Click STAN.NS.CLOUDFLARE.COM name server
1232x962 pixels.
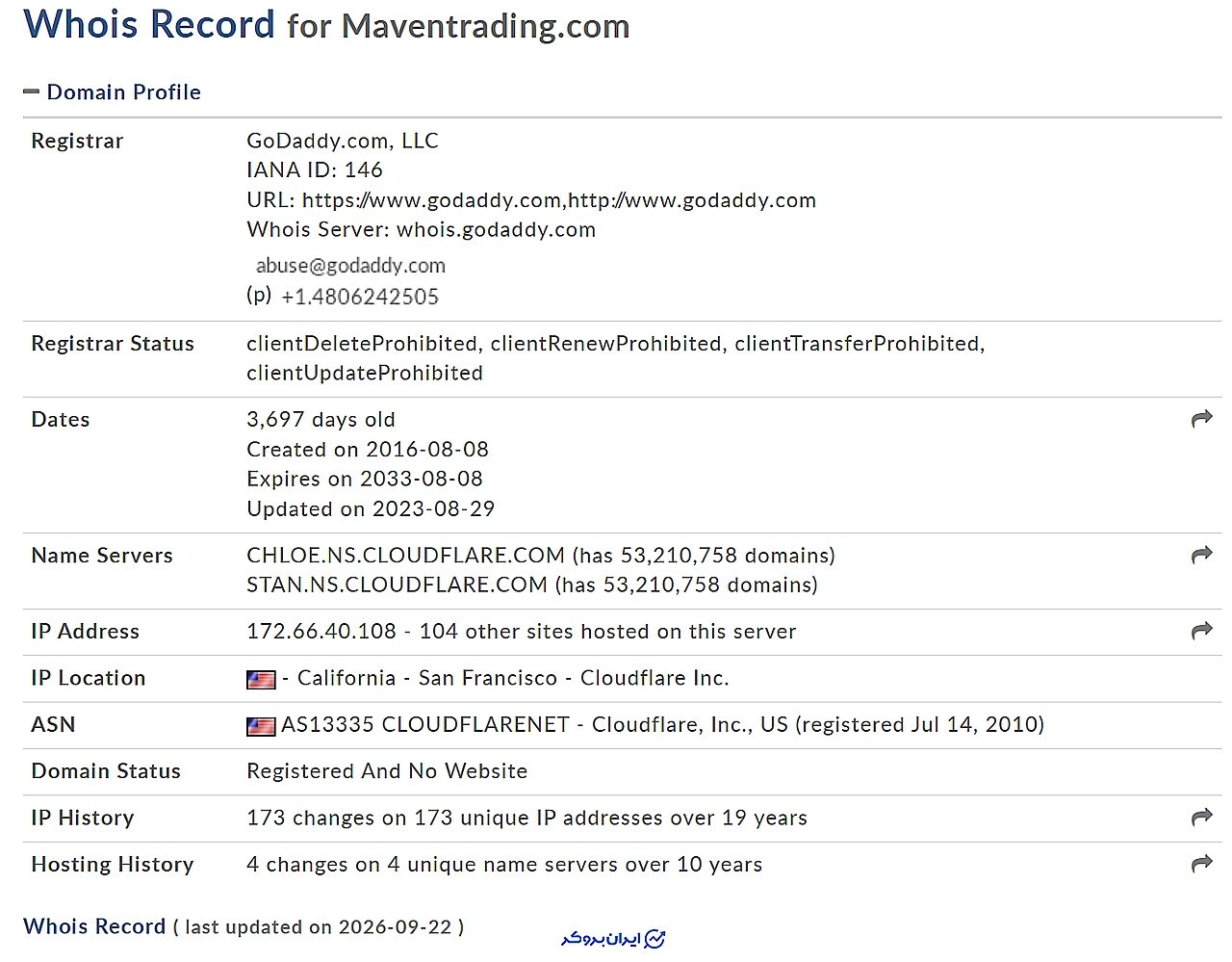pos(398,585)
